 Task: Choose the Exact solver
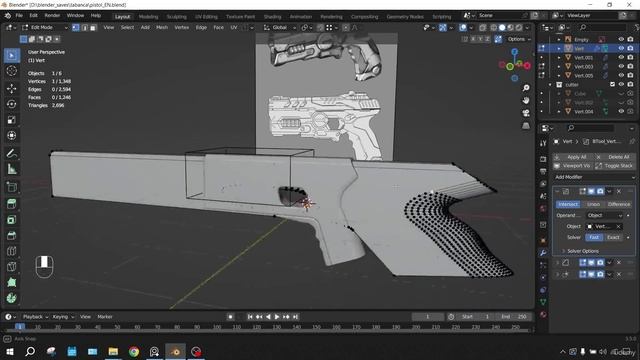[x=613, y=237]
